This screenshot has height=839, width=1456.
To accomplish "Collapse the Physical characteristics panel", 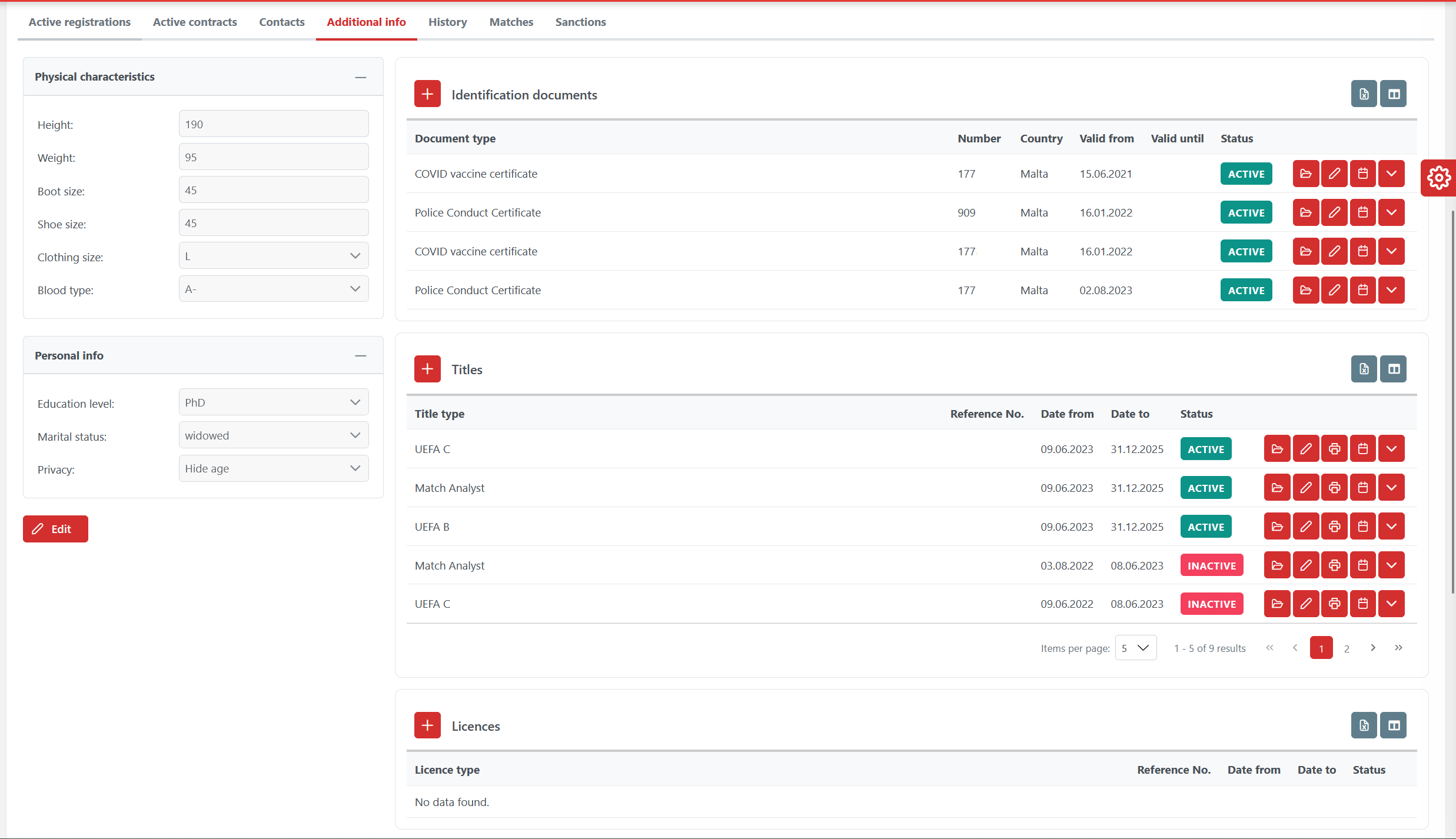I will point(361,77).
